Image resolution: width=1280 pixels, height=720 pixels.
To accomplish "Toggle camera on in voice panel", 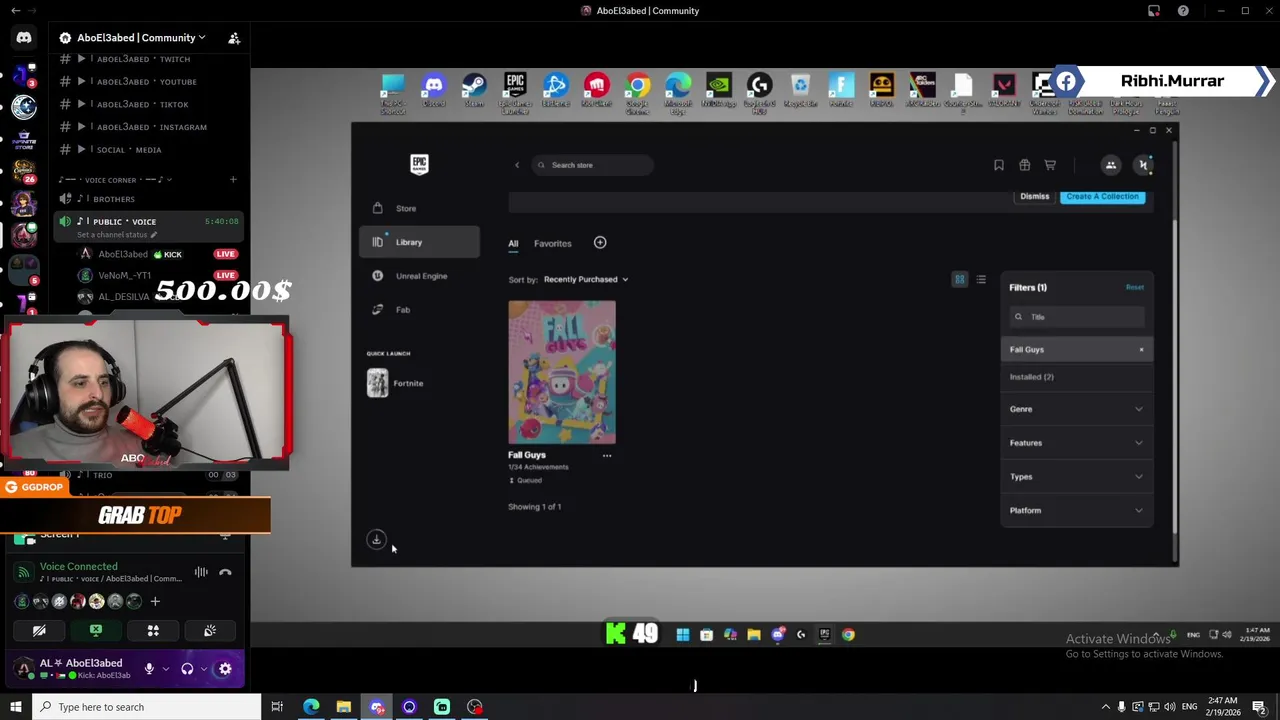I will coord(39,631).
